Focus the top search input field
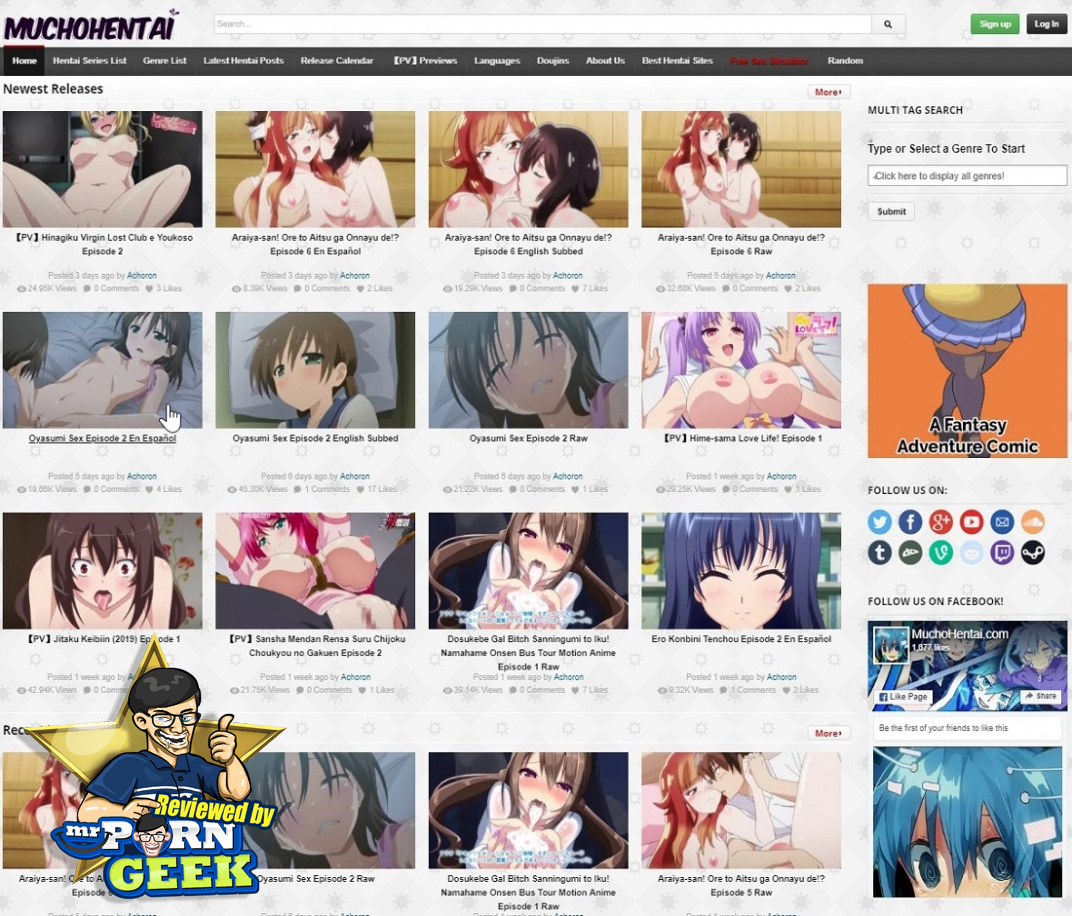1072x916 pixels. pos(542,24)
